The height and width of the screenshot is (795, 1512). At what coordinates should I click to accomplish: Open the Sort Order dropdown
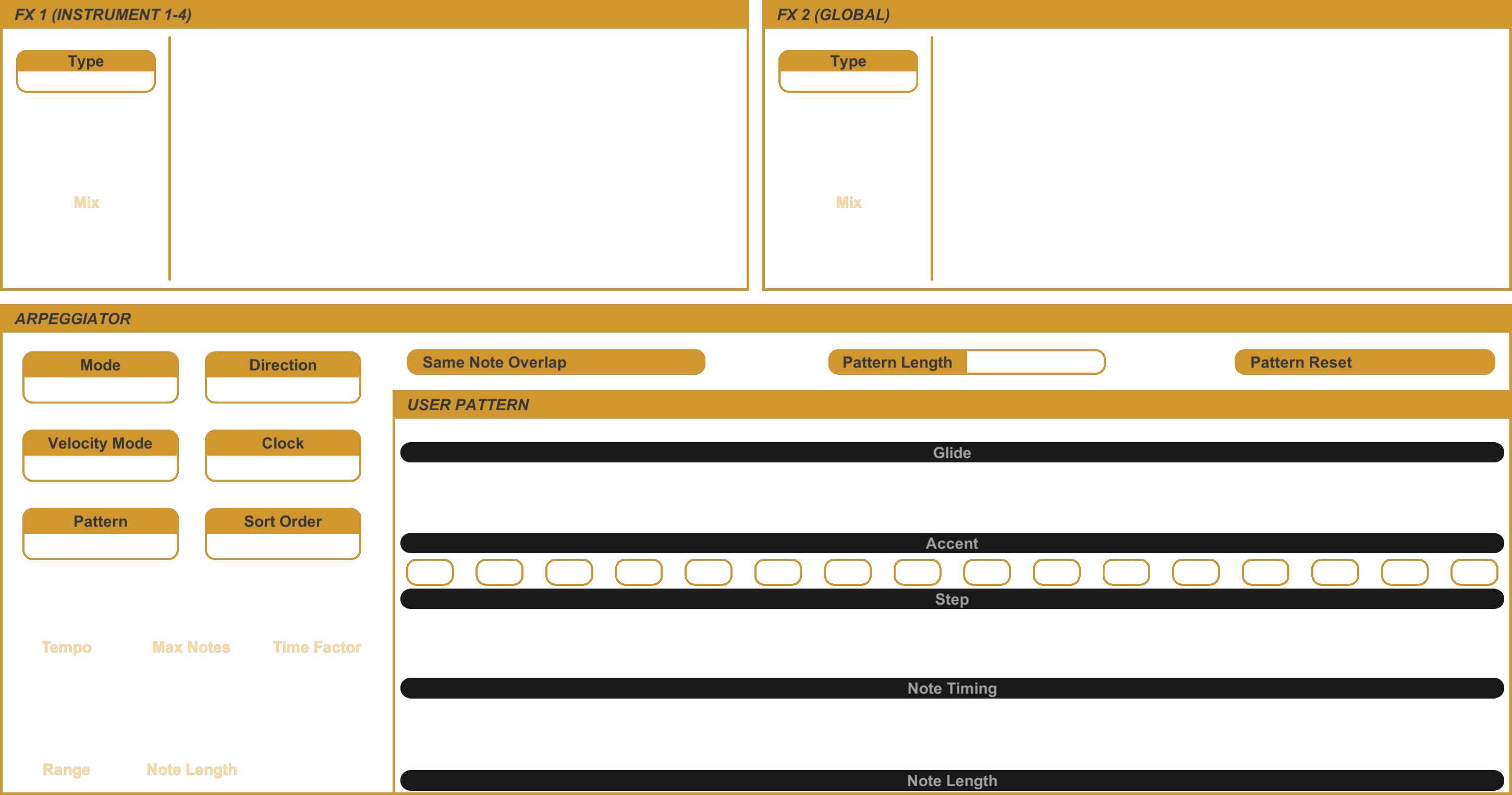pos(283,545)
